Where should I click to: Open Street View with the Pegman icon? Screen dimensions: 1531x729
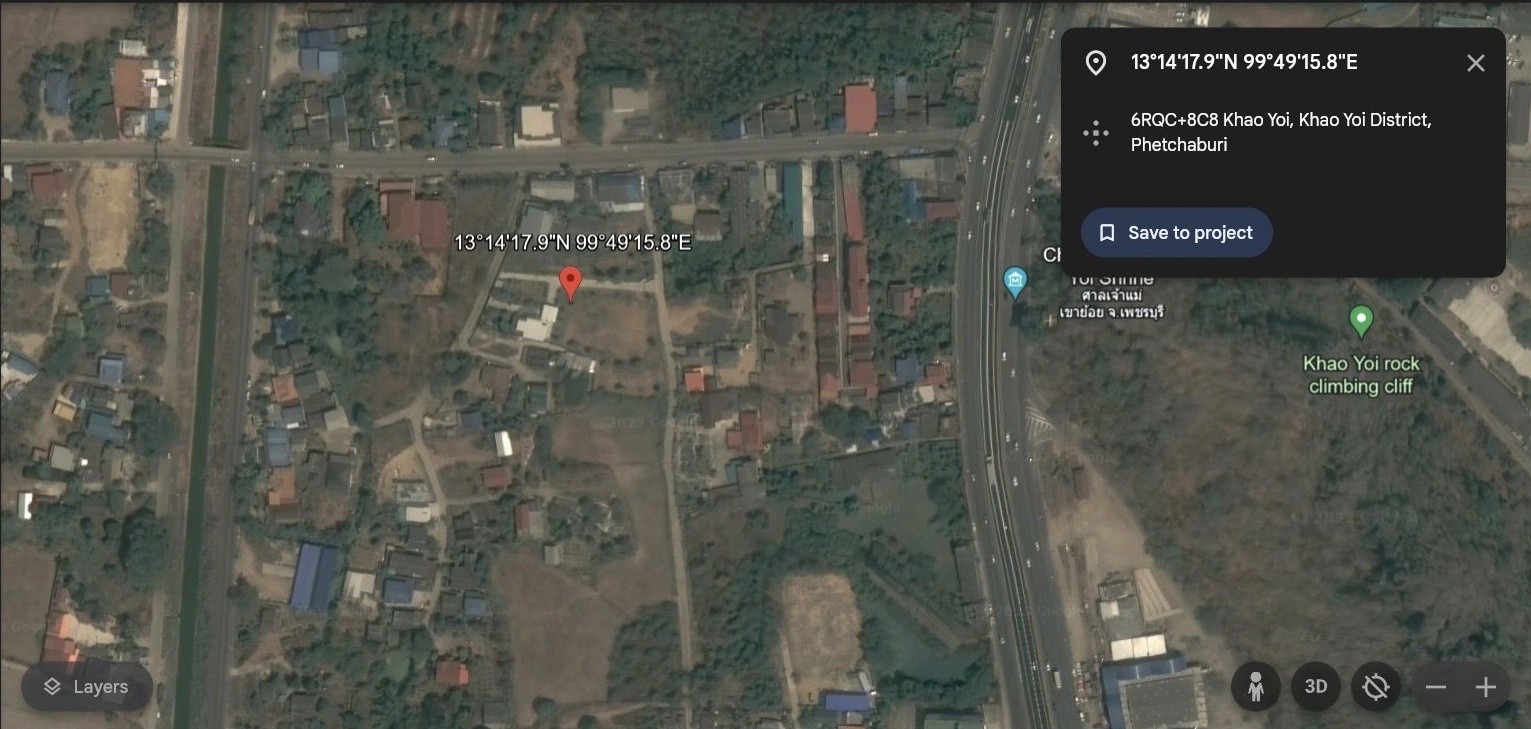(1256, 687)
